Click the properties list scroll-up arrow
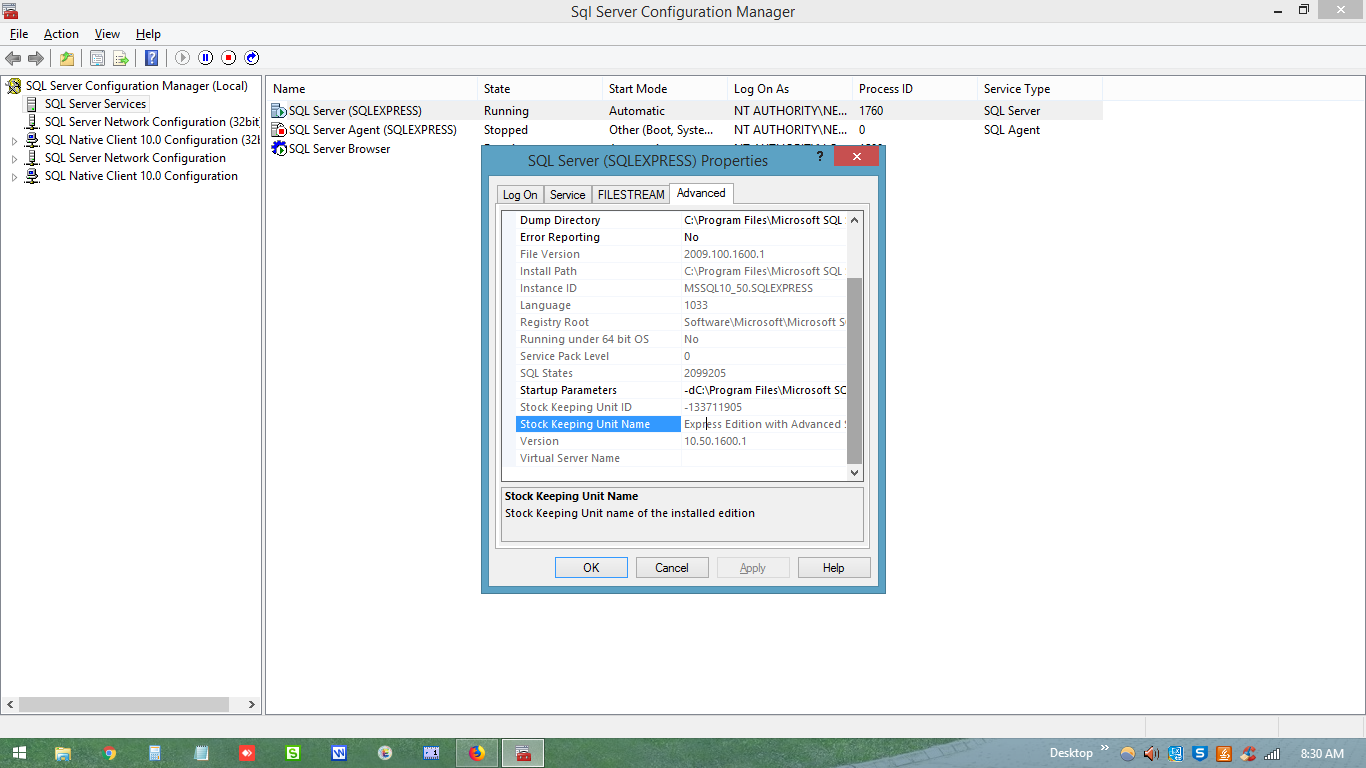The height and width of the screenshot is (768, 1366). click(854, 220)
